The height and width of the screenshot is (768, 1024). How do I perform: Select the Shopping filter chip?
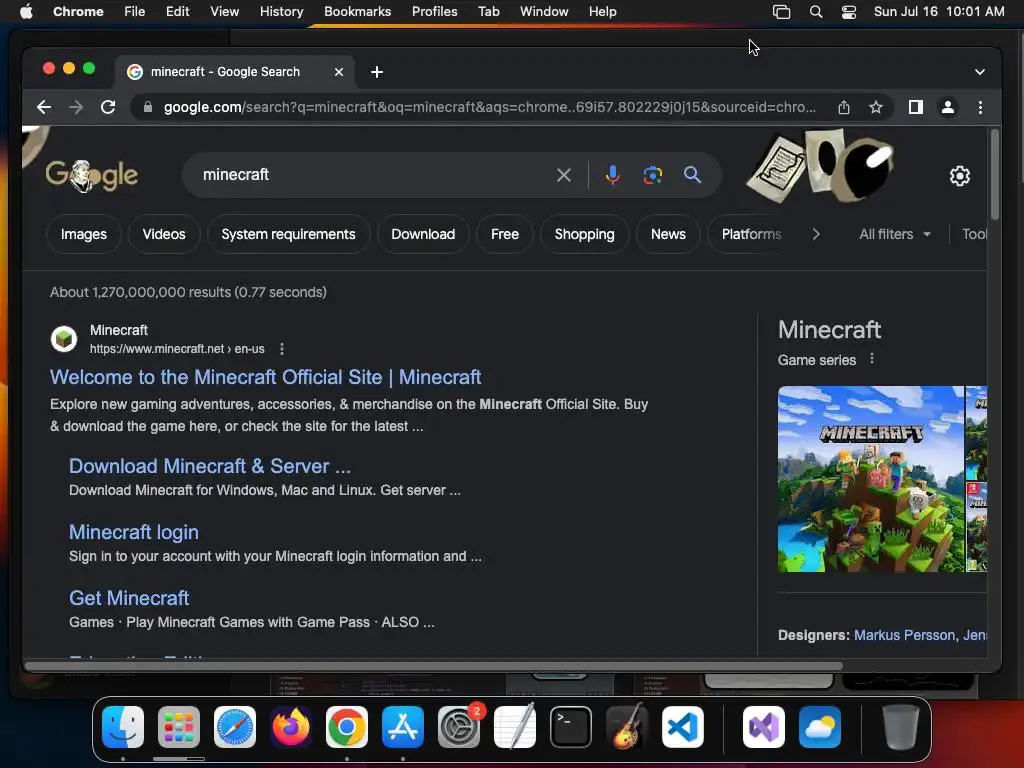tap(584, 234)
